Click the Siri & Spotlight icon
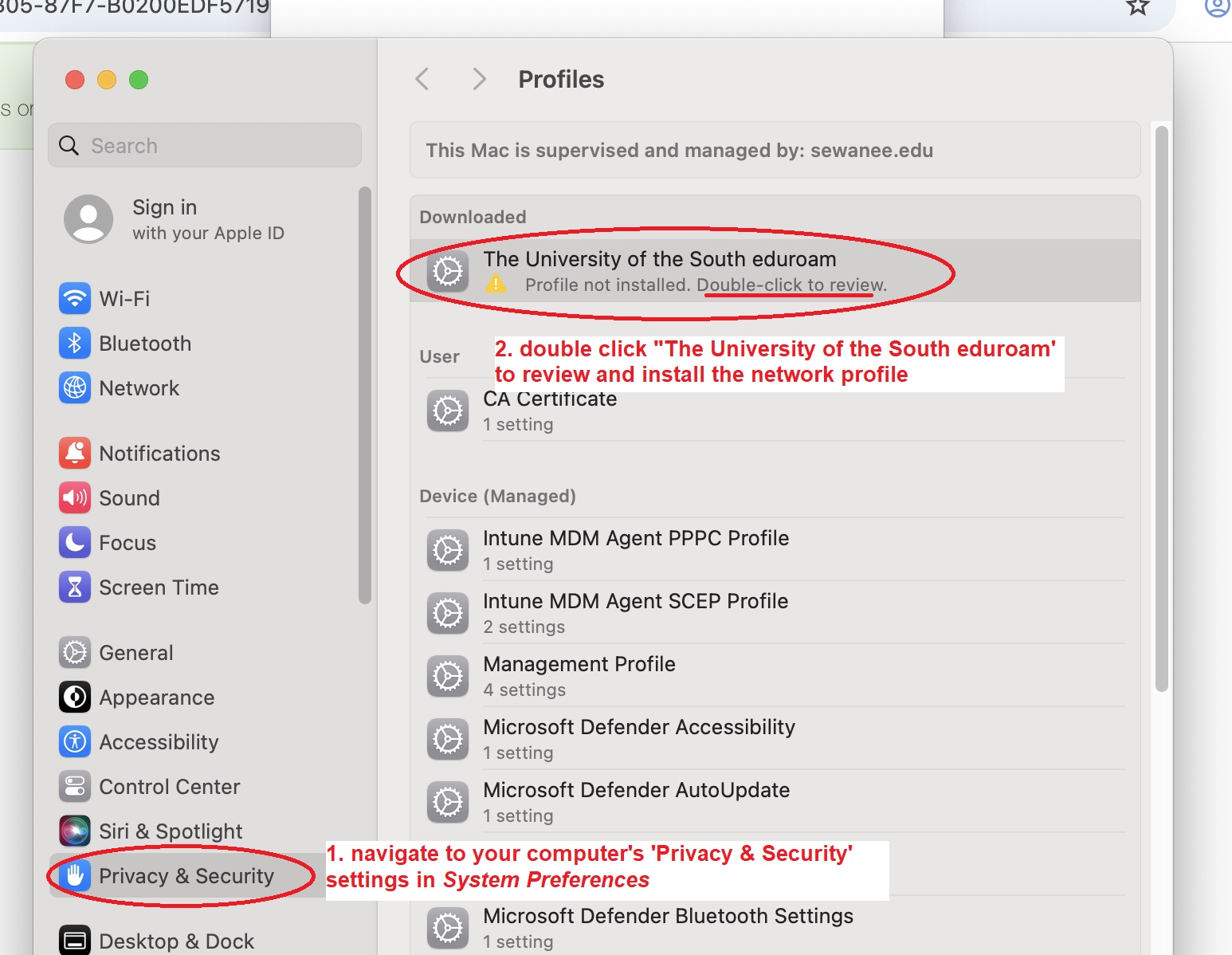Image resolution: width=1232 pixels, height=955 pixels. [75, 831]
